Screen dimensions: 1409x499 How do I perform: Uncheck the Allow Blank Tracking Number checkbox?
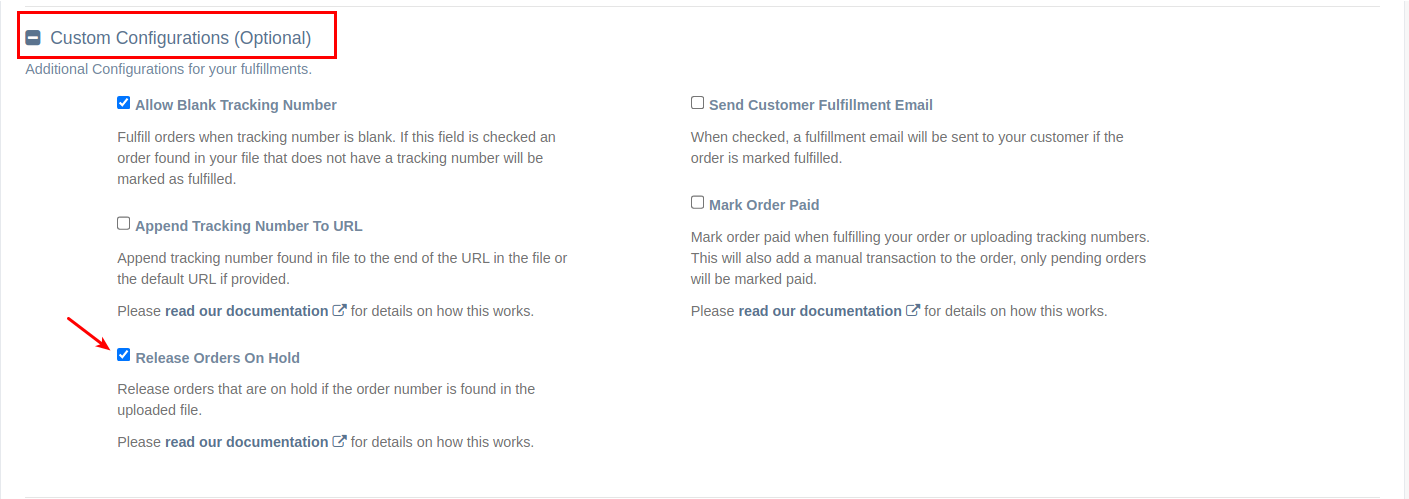124,102
